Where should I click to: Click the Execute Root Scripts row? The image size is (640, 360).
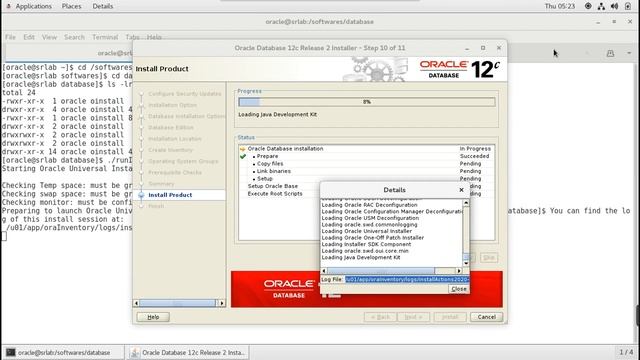pos(275,193)
